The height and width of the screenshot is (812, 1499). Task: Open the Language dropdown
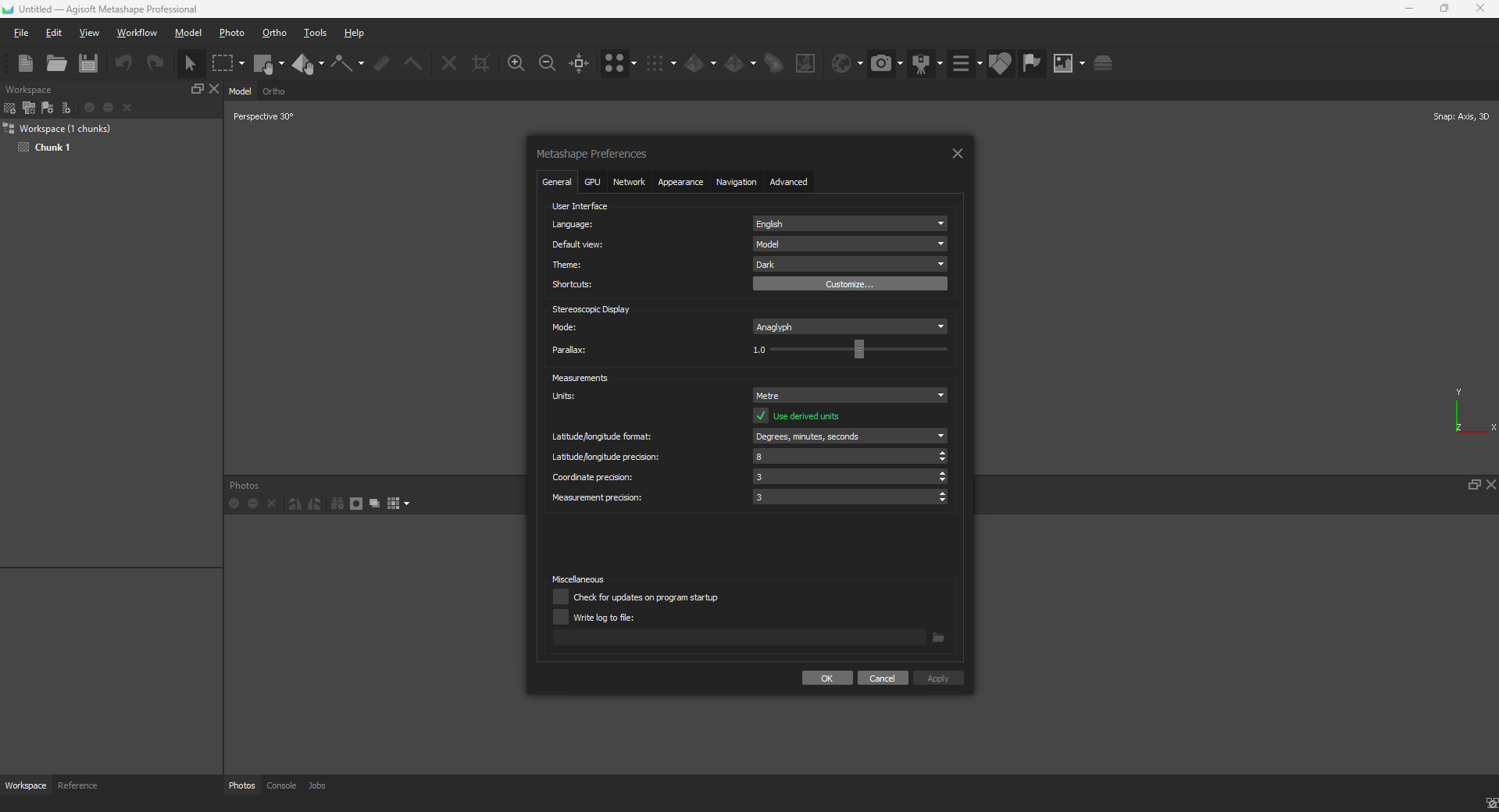[x=850, y=224]
